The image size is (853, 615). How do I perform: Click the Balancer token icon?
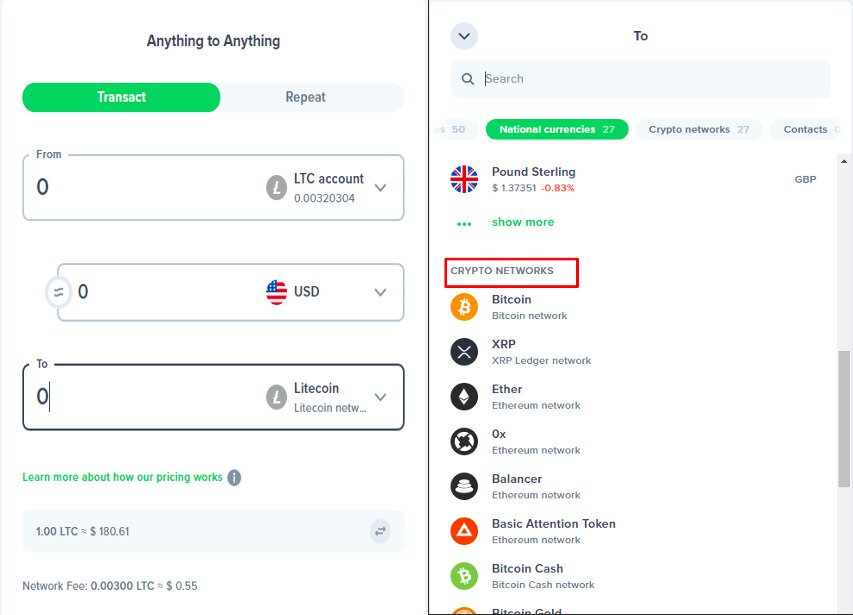[x=464, y=487]
